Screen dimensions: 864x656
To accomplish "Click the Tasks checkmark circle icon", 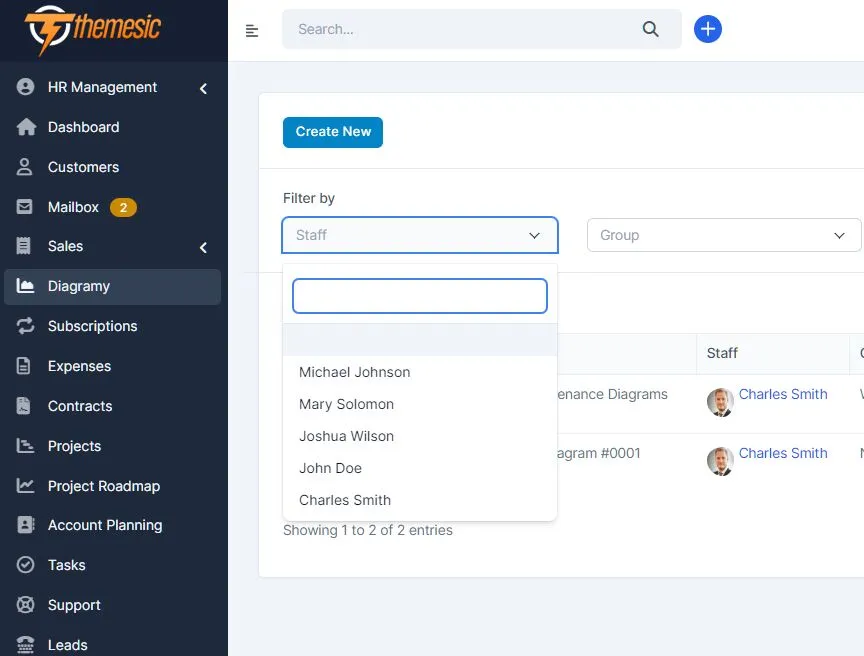I will click(26, 565).
